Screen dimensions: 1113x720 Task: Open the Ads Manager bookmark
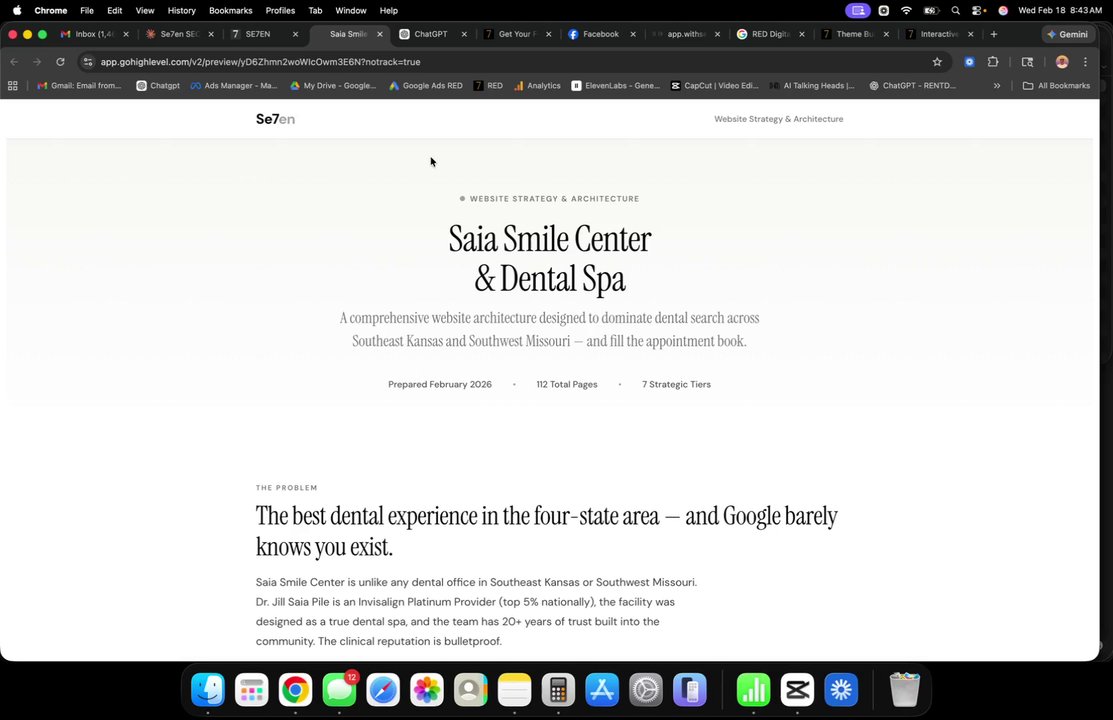(234, 86)
